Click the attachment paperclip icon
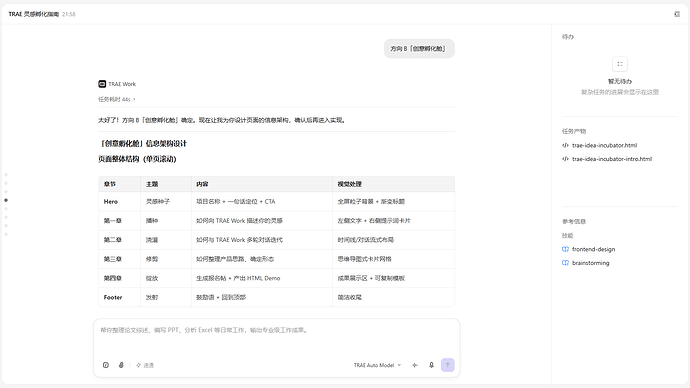Viewport: 690px width, 388px height. click(121, 365)
